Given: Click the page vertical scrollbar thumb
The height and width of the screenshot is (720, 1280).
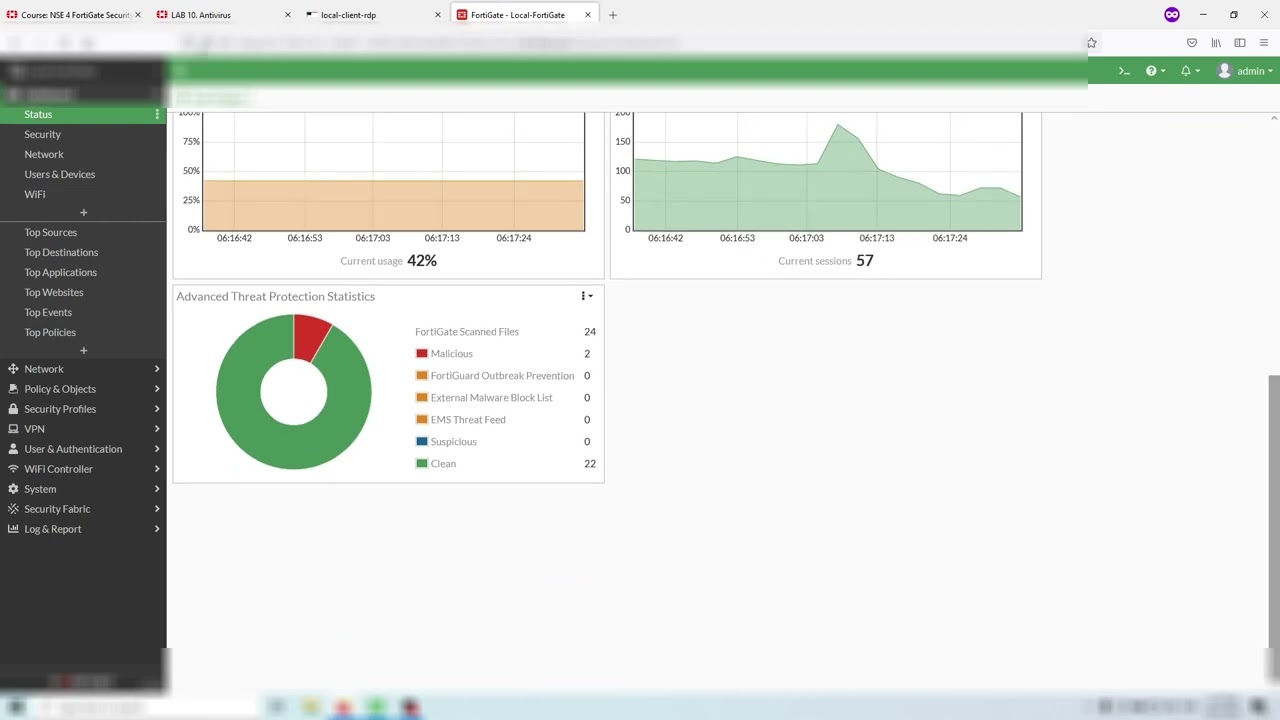Looking at the screenshot, I should tap(1274, 512).
